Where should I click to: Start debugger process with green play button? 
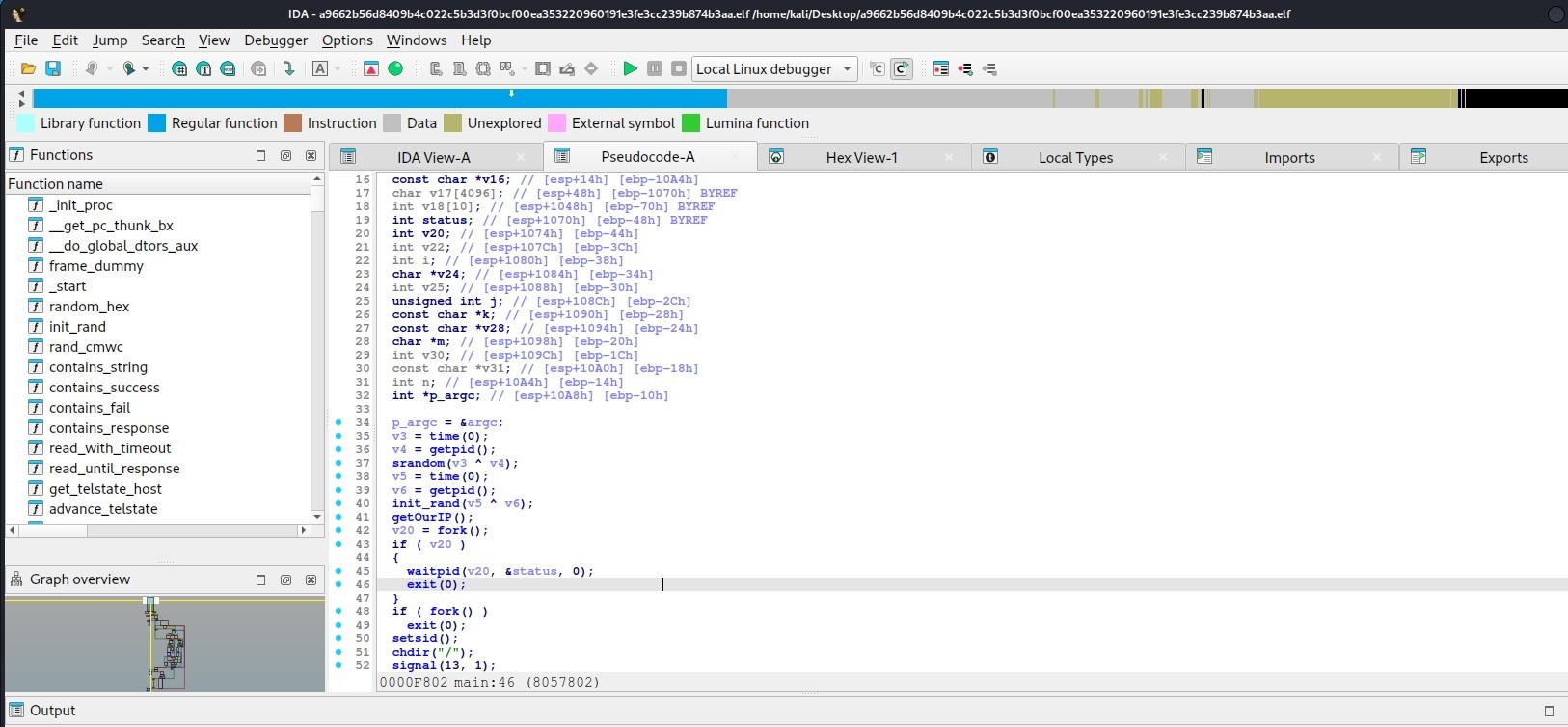point(630,68)
